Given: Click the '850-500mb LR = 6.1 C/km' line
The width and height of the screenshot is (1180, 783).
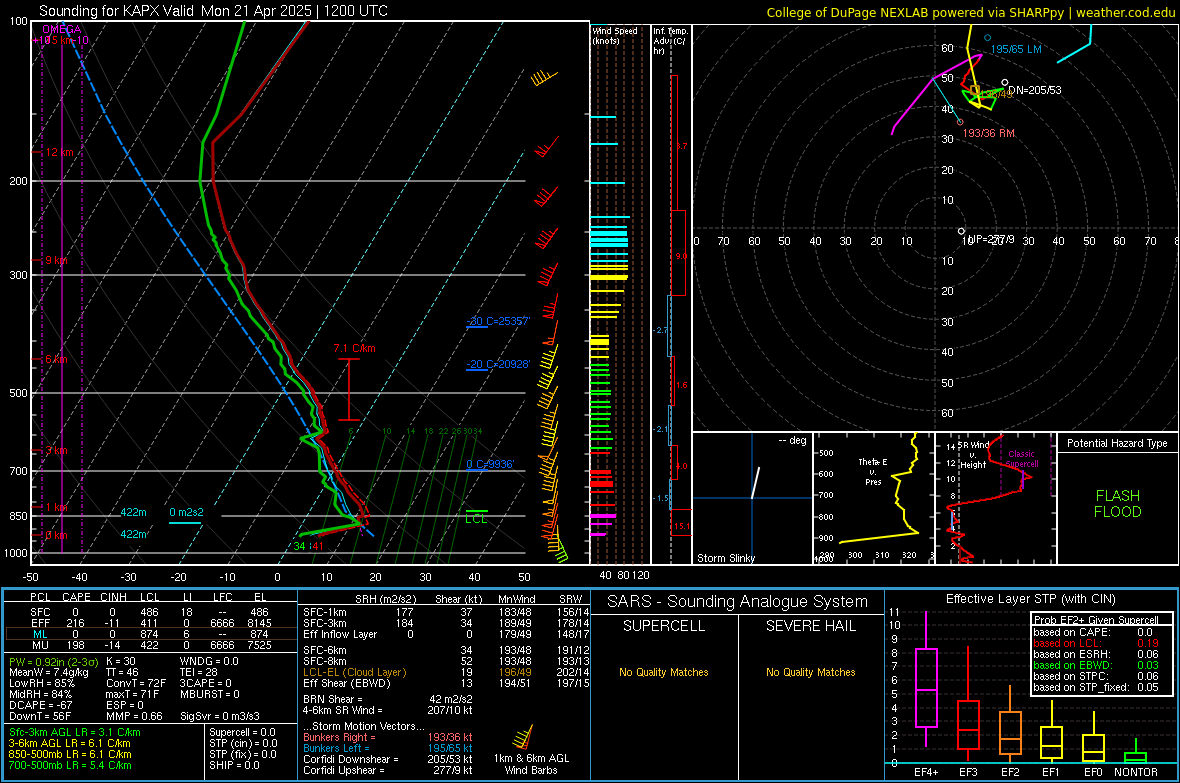Looking at the screenshot, I should (70, 754).
